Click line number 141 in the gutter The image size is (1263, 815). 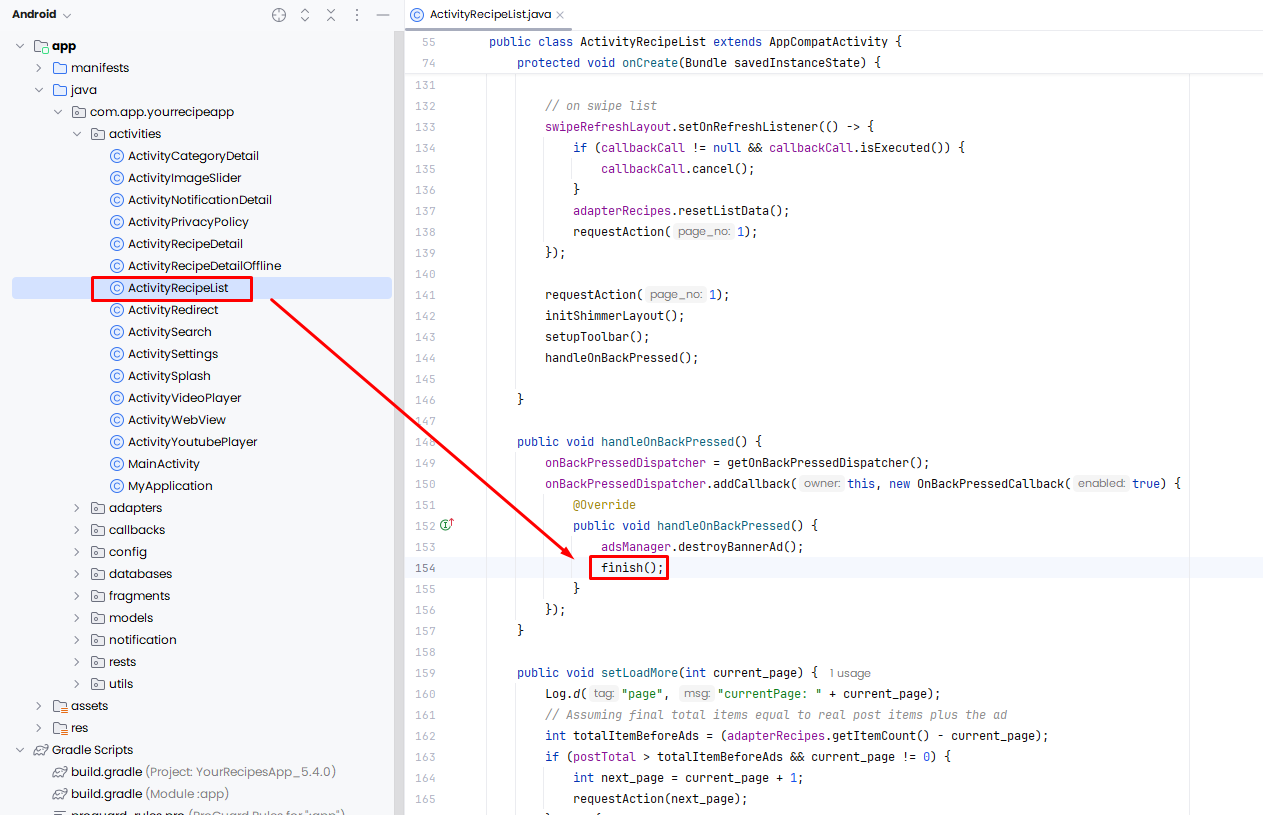coord(424,295)
